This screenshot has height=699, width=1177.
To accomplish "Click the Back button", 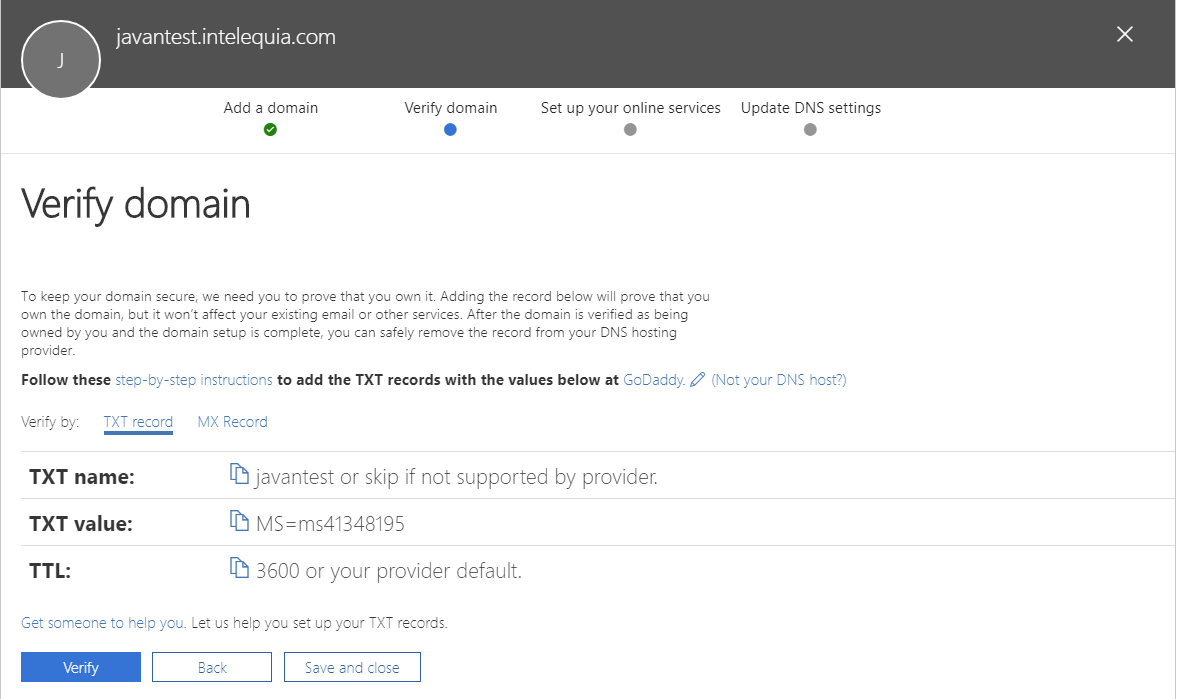I will click(x=211, y=667).
